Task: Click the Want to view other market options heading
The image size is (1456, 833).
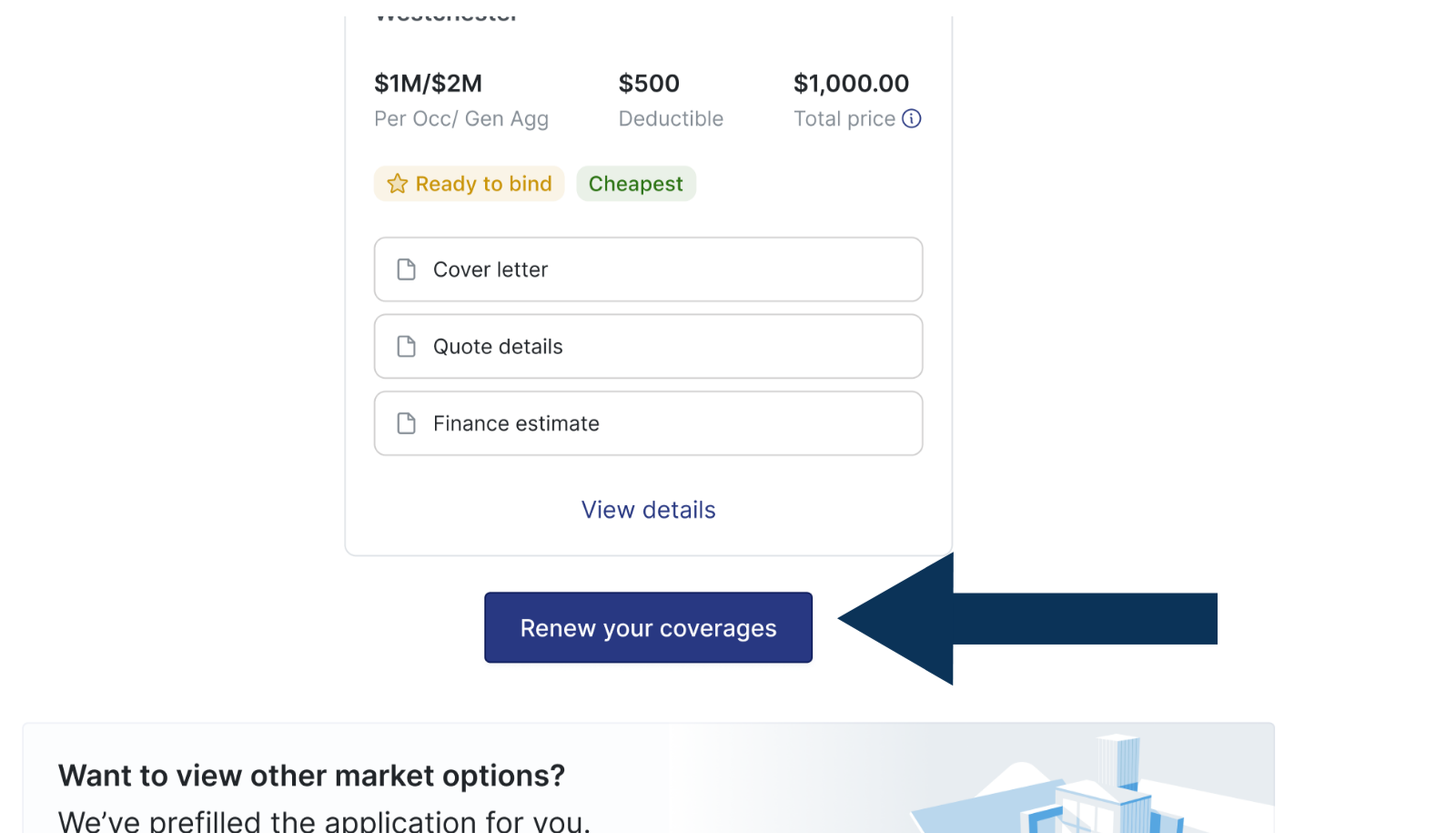Action: coord(311,776)
